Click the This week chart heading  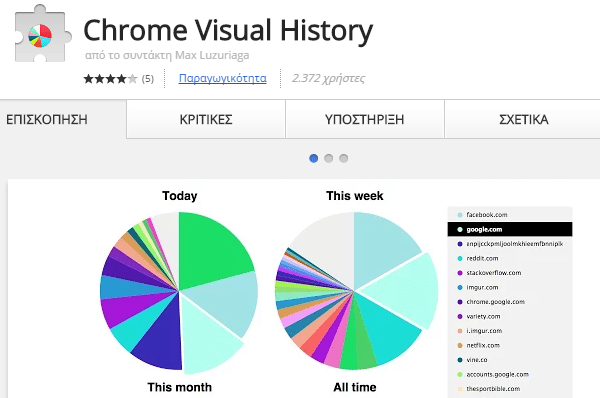coord(354,196)
